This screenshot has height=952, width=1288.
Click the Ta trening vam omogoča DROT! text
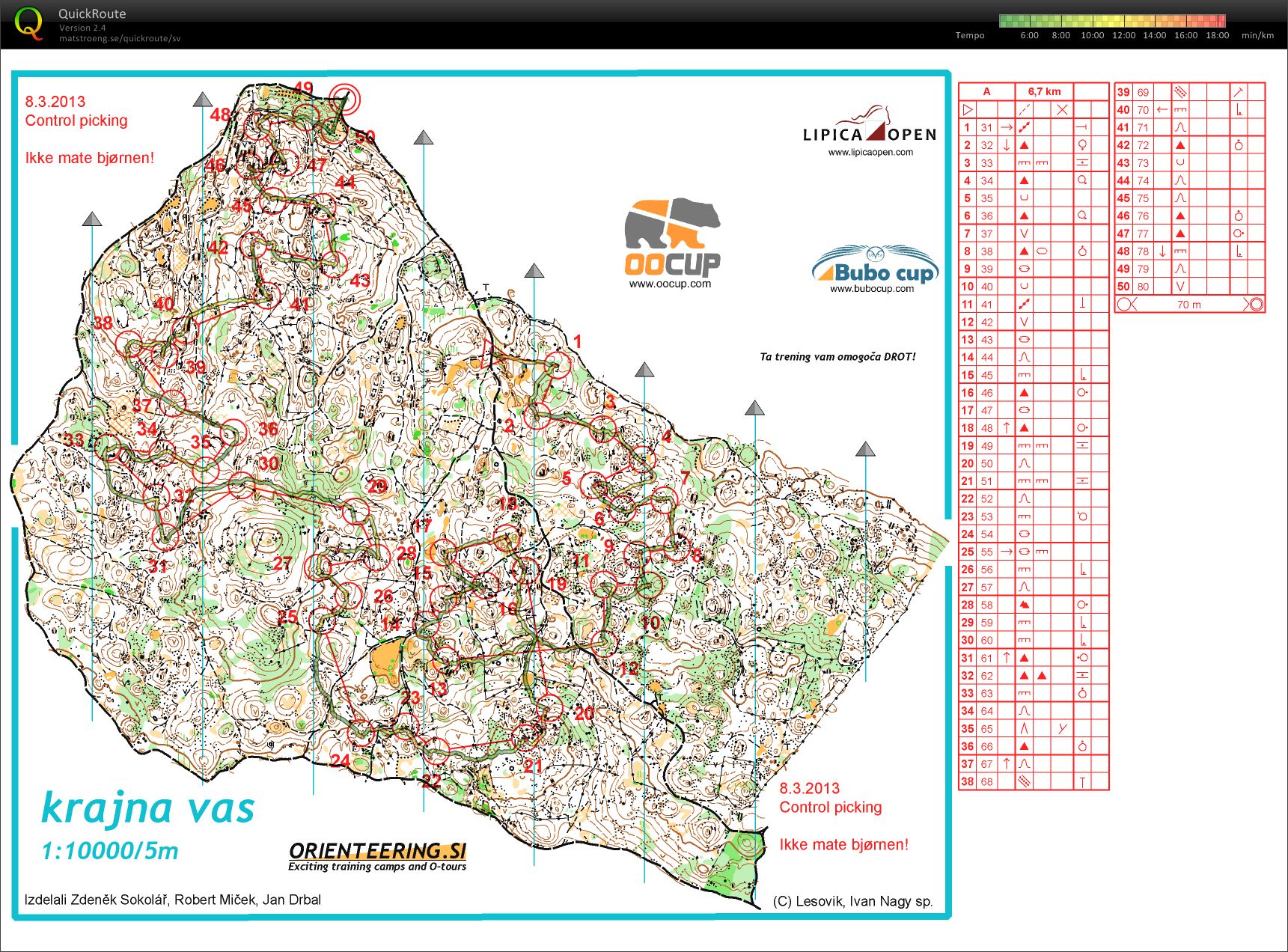coord(837,356)
